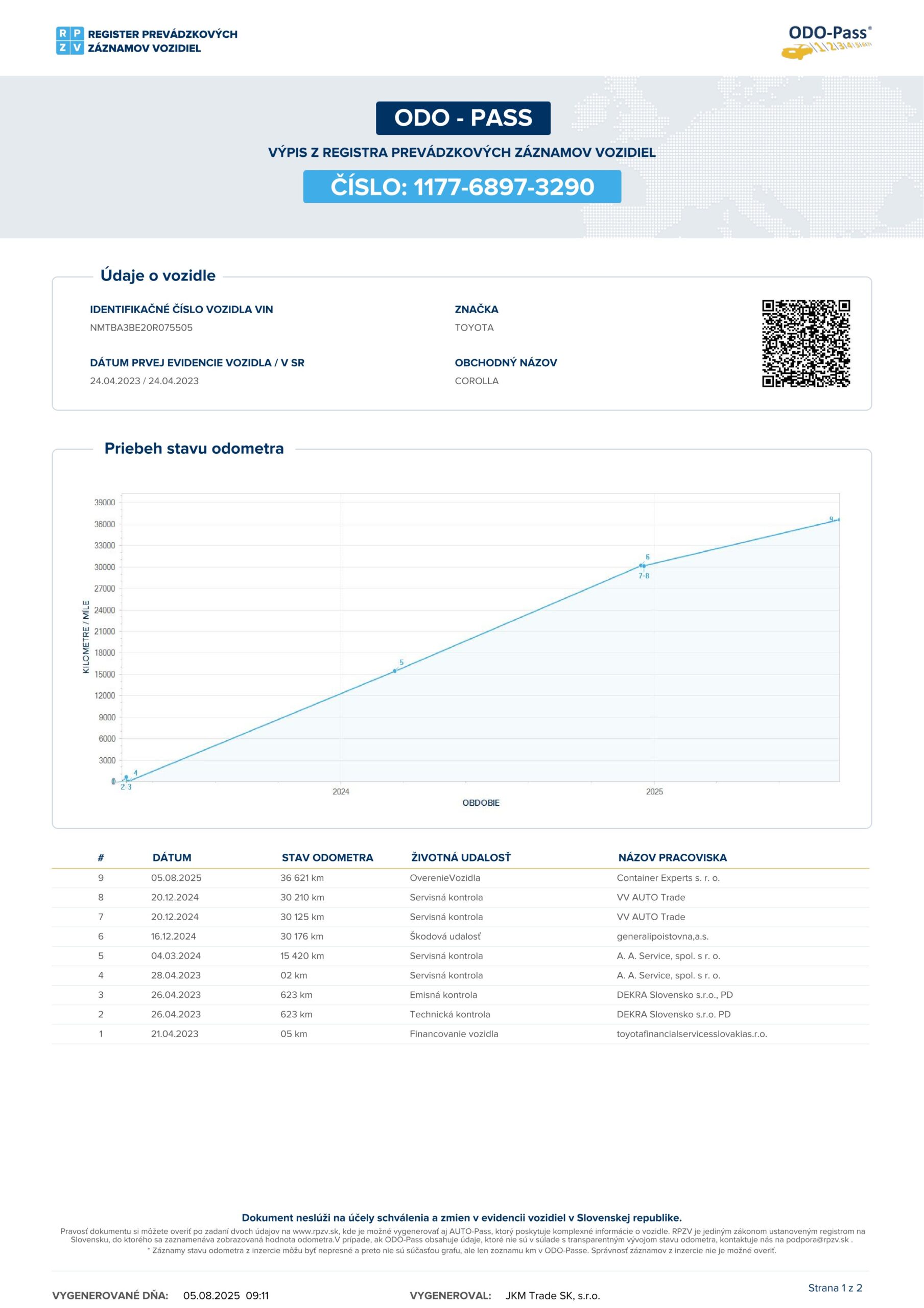The width and height of the screenshot is (924, 1308).
Task: Click the ŽIVOTNÁ UDALOSŤ column header
Action: point(460,857)
